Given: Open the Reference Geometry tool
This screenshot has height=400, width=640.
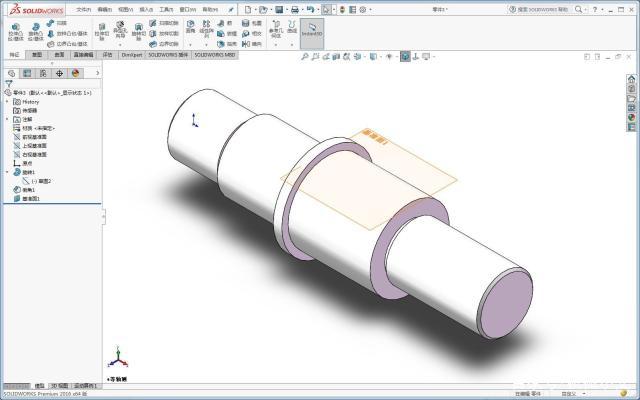Looking at the screenshot, I should pos(276,29).
